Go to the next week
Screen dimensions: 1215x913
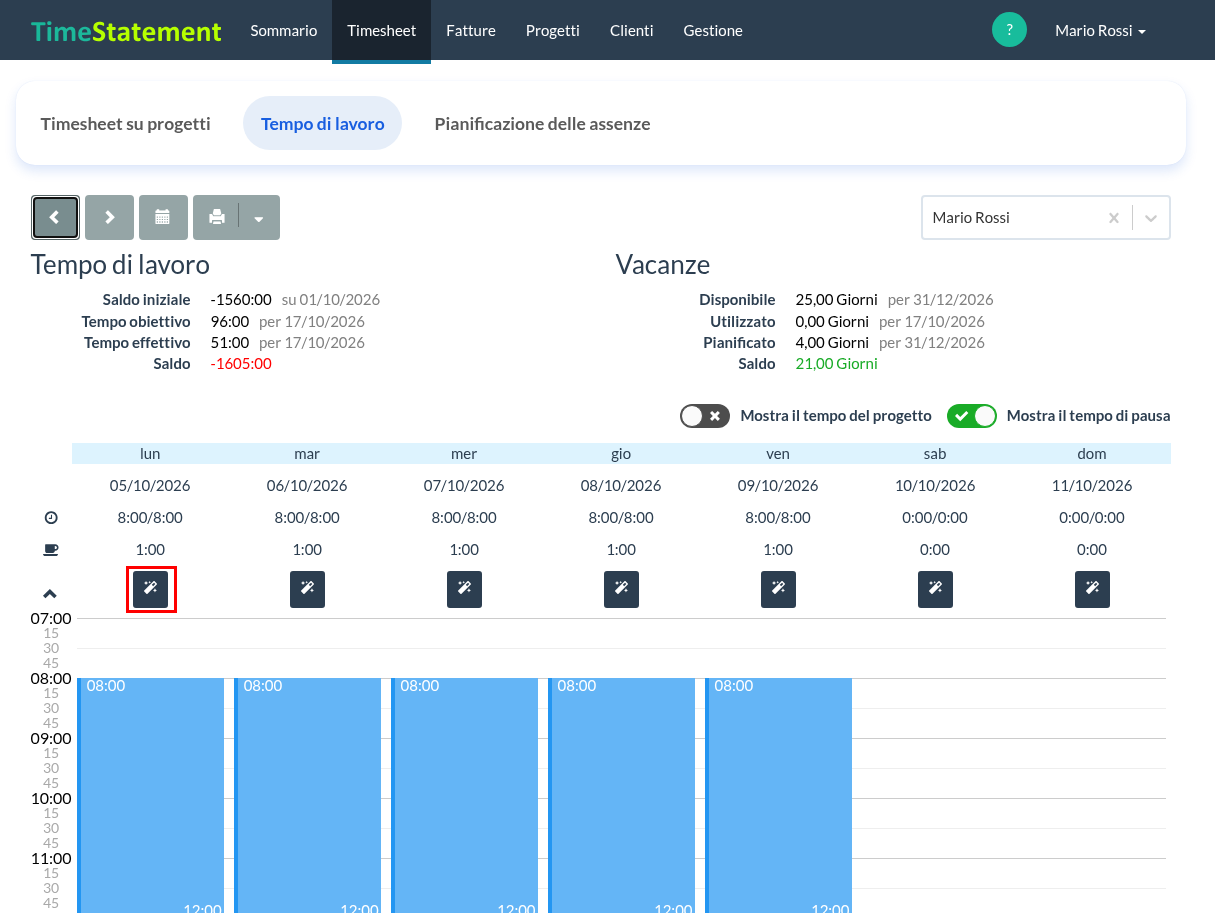coord(109,217)
